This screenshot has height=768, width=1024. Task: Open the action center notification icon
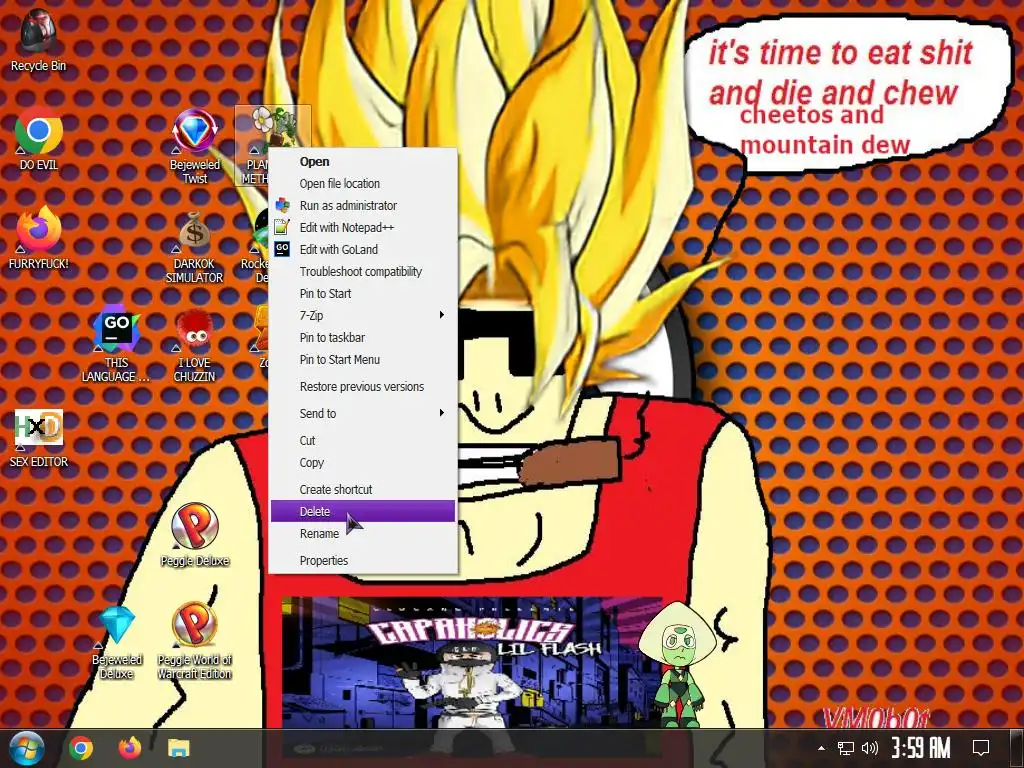point(981,748)
